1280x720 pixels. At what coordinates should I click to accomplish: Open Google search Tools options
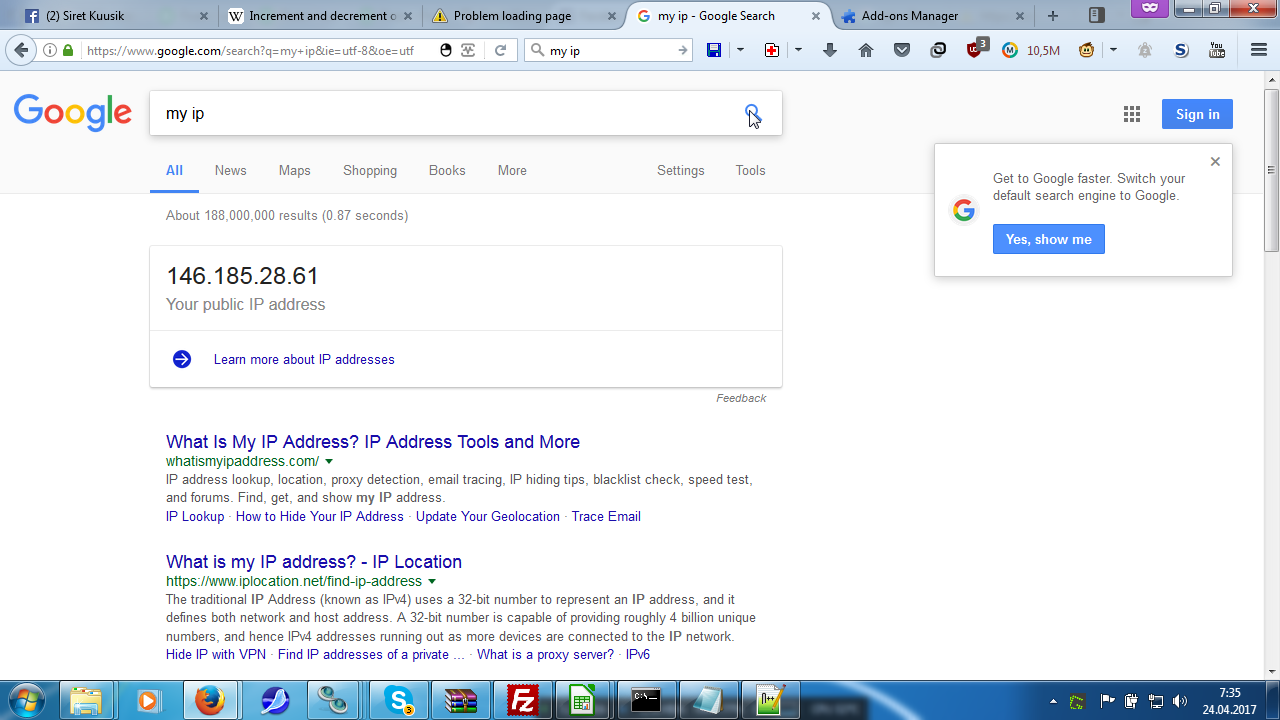pyautogui.click(x=750, y=170)
